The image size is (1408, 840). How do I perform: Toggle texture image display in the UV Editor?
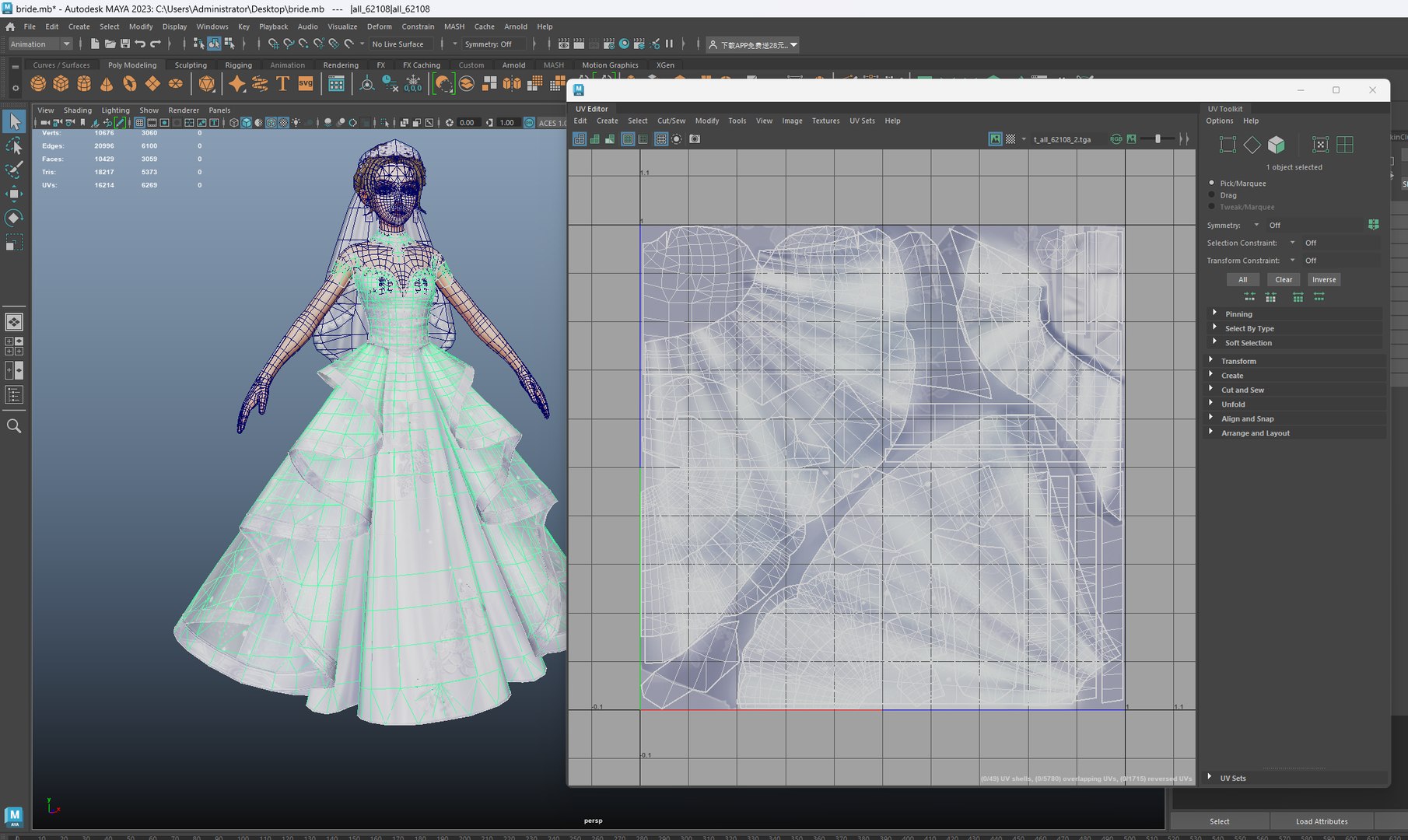click(995, 139)
